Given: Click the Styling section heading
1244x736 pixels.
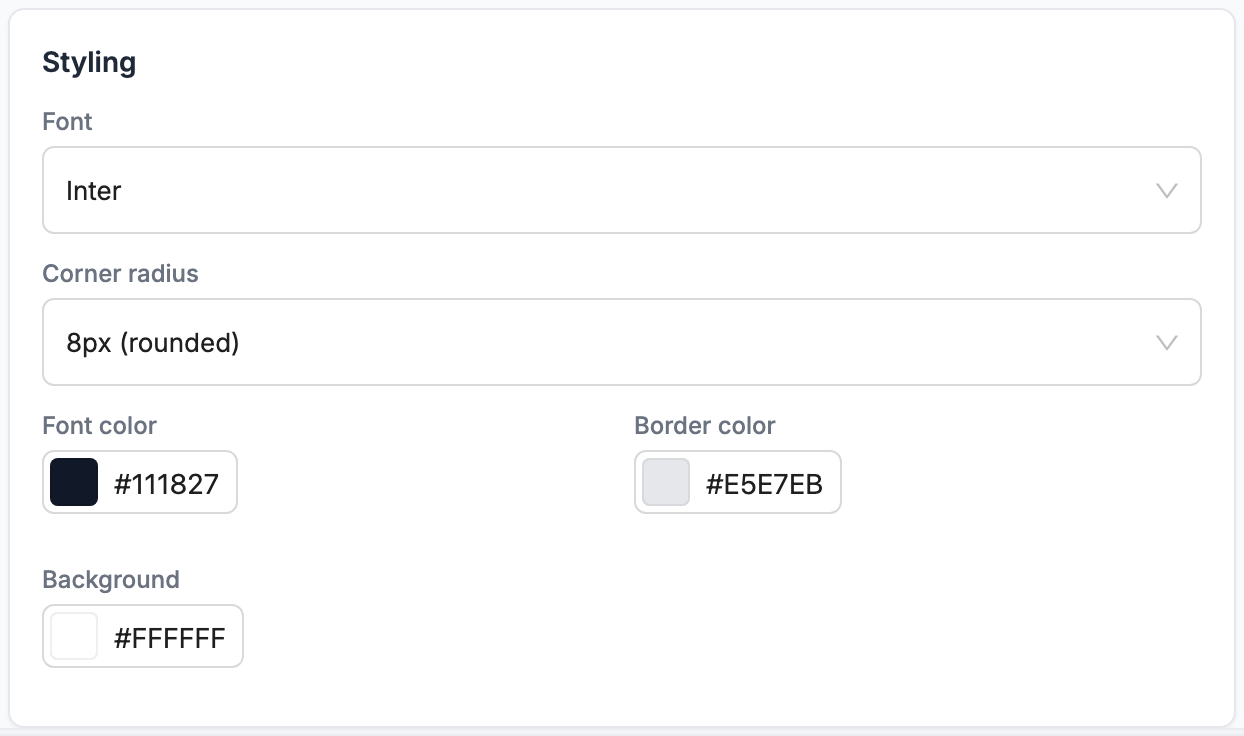Looking at the screenshot, I should (89, 62).
